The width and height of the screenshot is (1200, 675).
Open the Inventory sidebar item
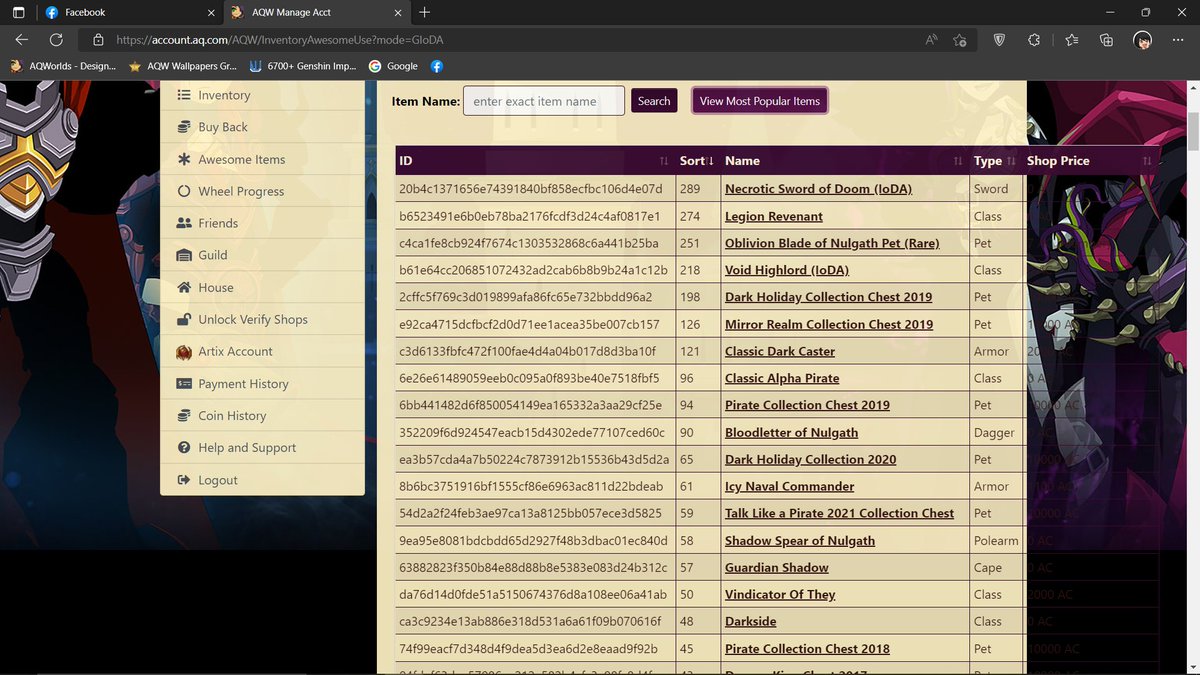(262, 95)
